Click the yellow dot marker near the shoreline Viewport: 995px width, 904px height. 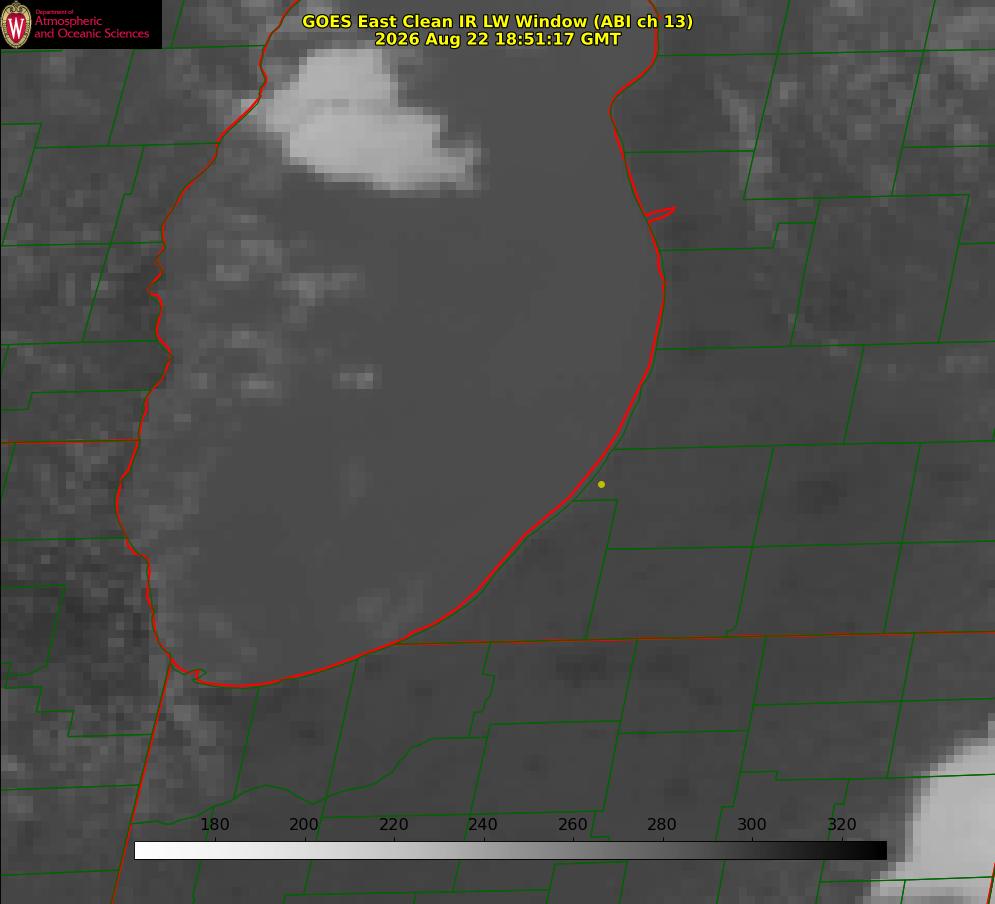click(601, 484)
